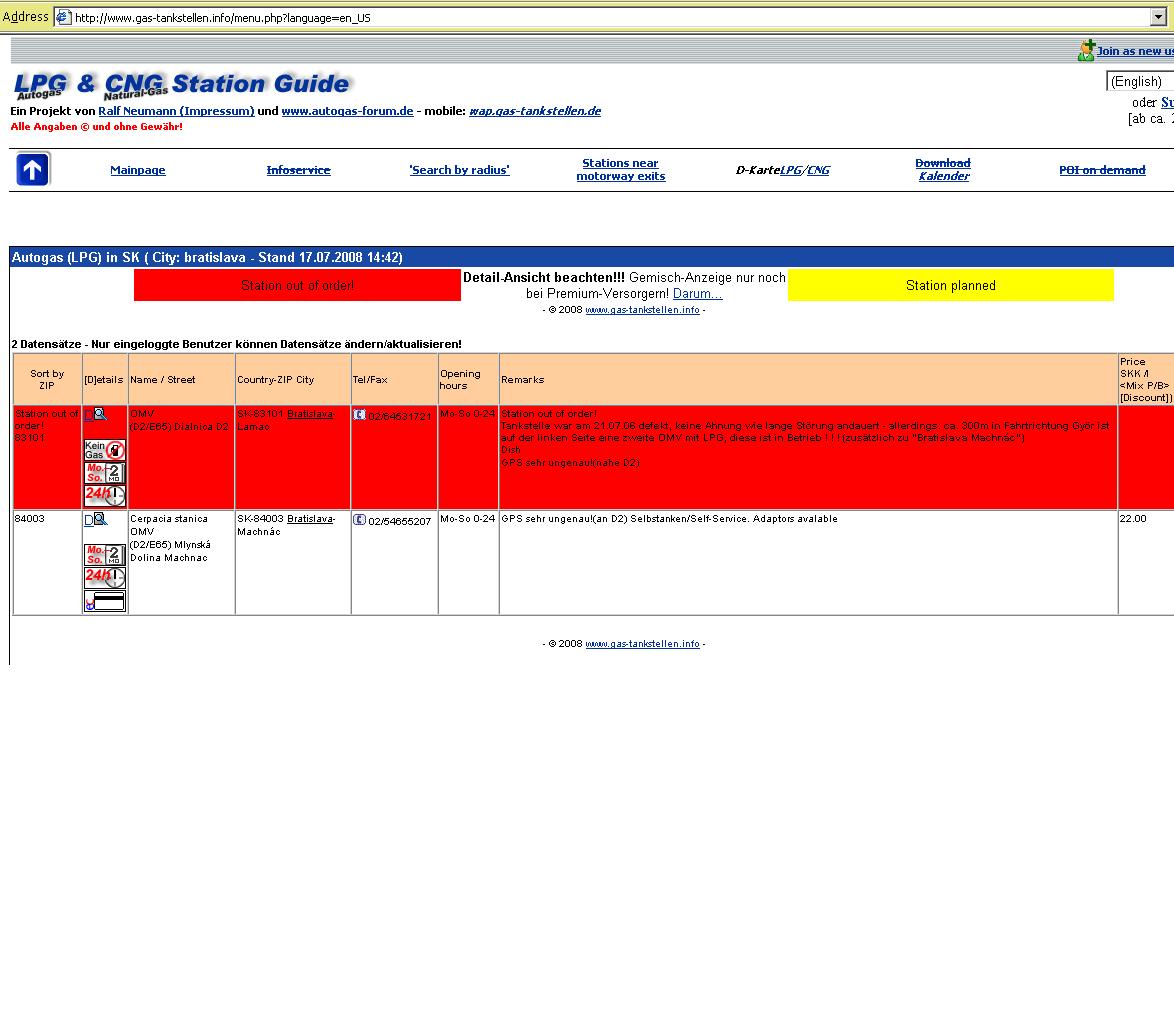
Task: Open 'Search by radius'
Action: [460, 170]
